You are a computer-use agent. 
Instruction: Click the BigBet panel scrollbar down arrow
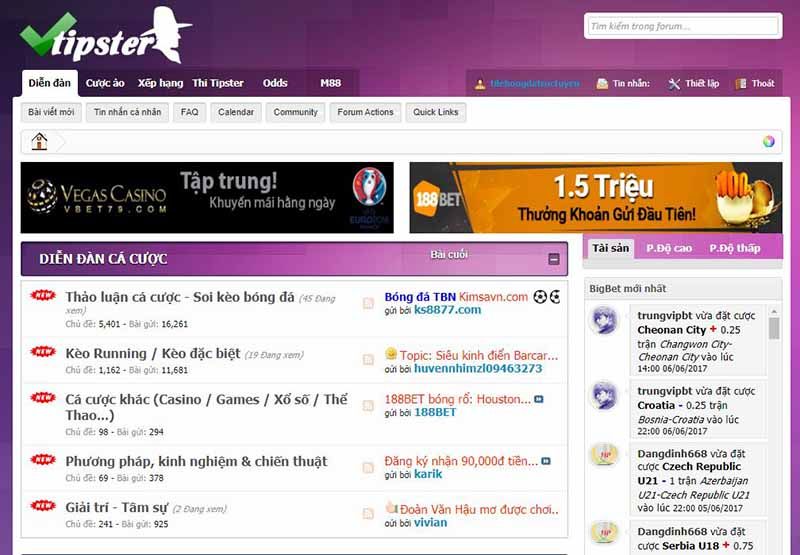pyautogui.click(x=774, y=548)
